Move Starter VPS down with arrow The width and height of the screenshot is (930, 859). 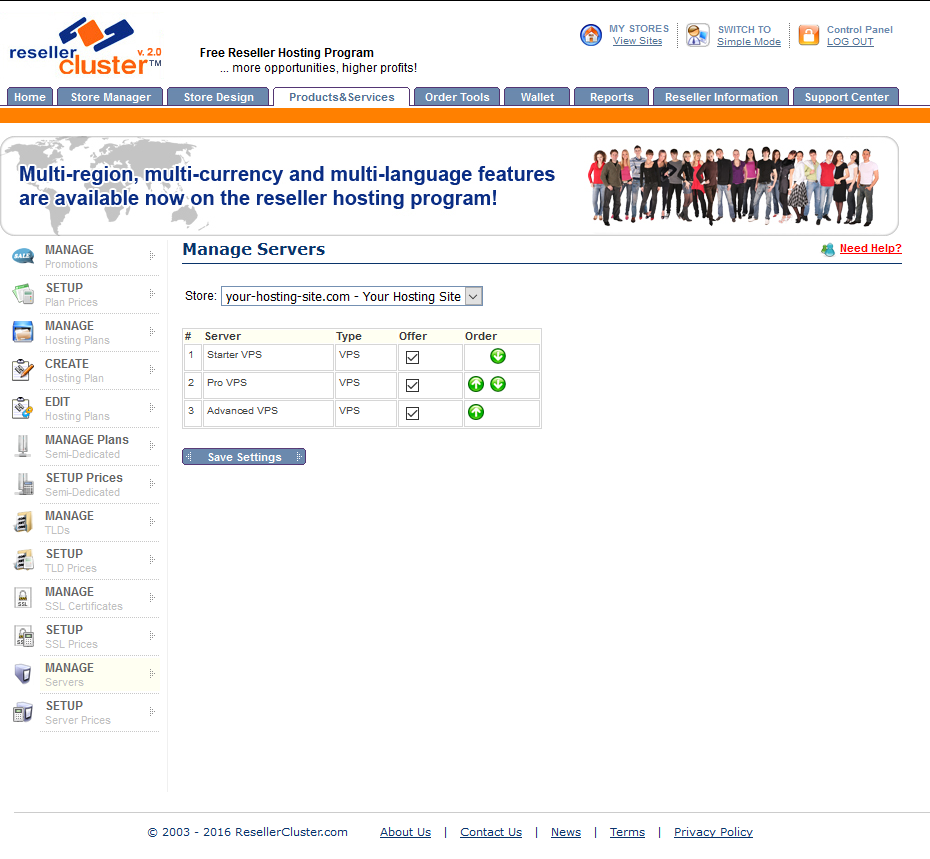point(498,356)
